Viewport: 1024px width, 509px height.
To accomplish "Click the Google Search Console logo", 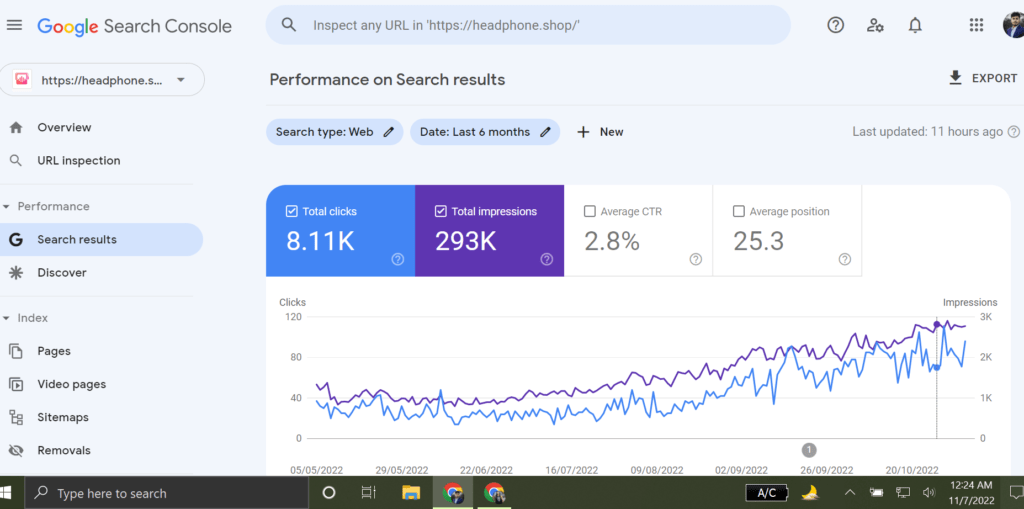I will click(x=135, y=26).
